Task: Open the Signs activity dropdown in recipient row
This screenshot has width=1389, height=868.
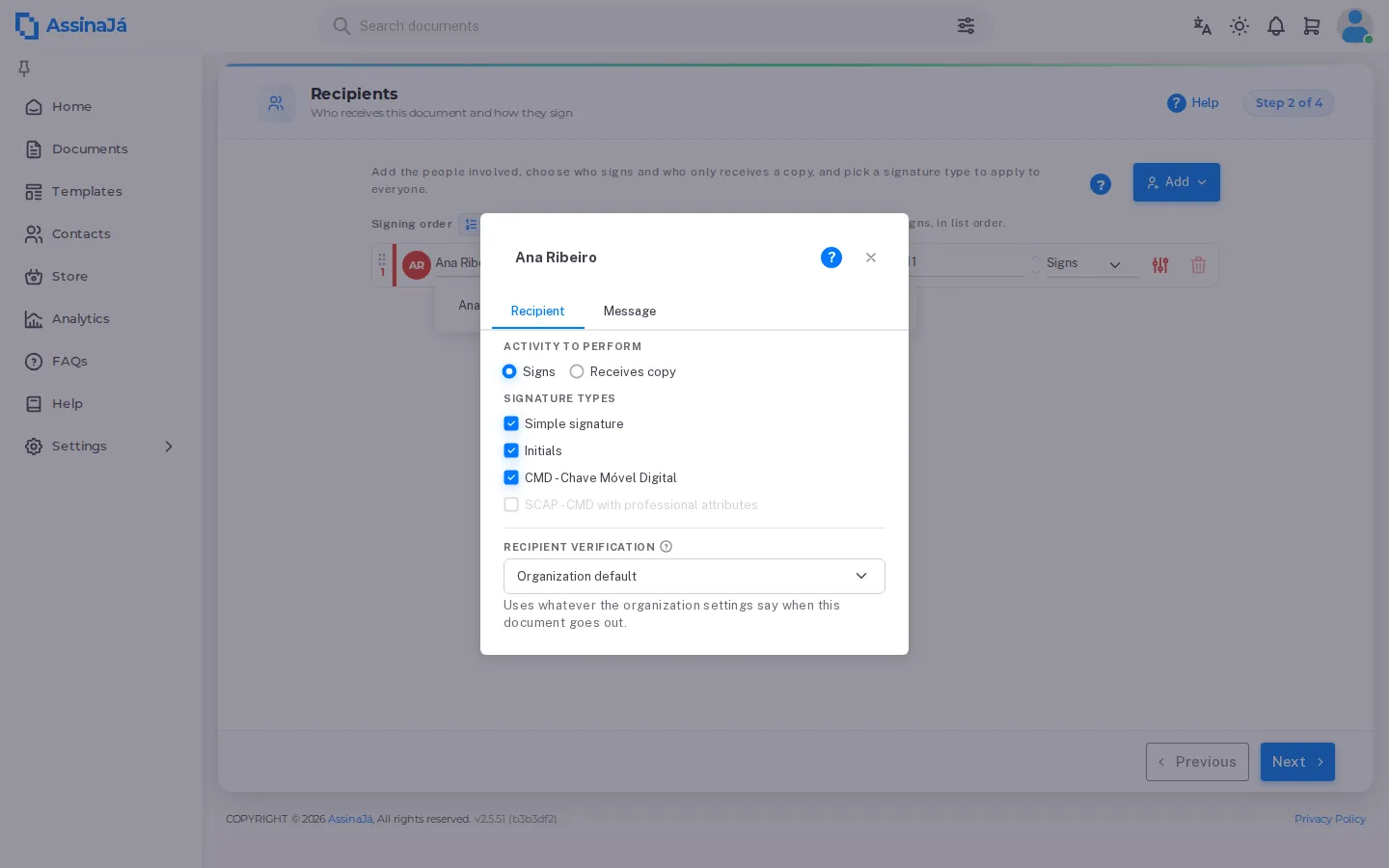Action: (1091, 264)
